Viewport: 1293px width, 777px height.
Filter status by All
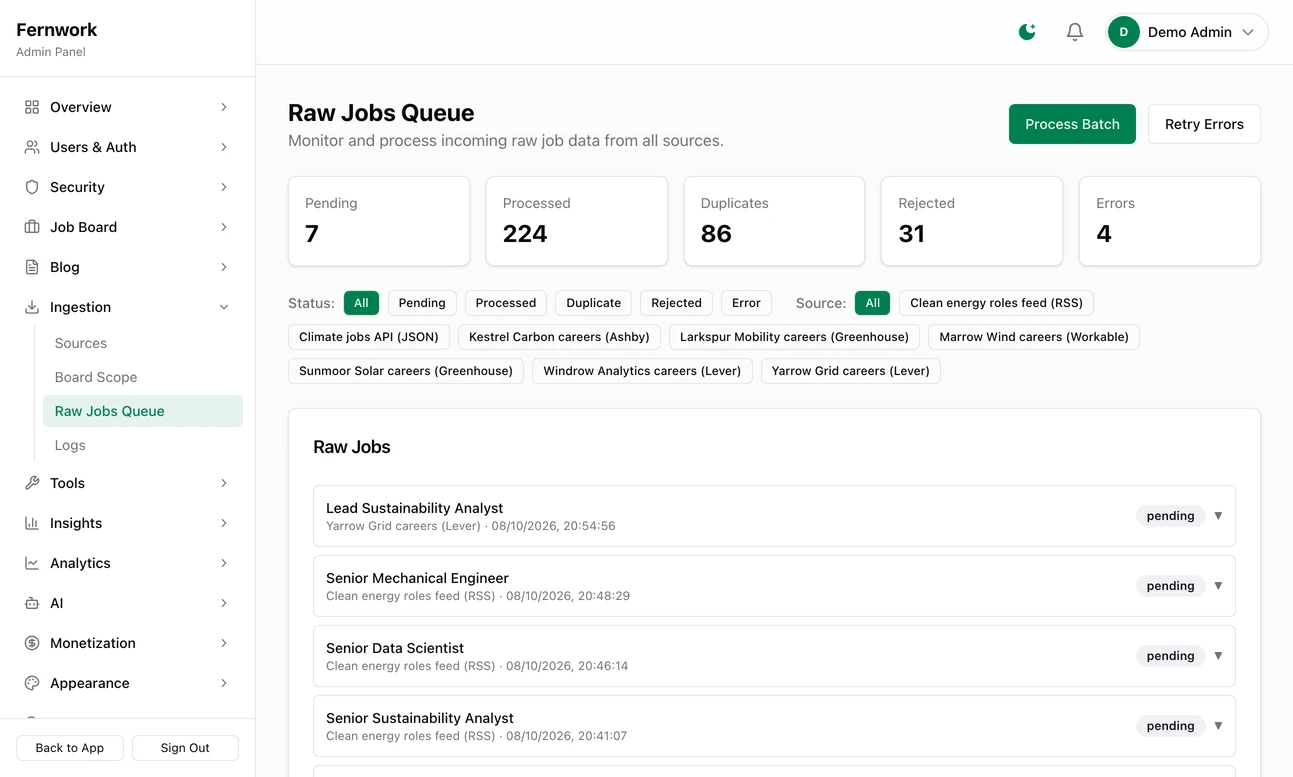361,303
